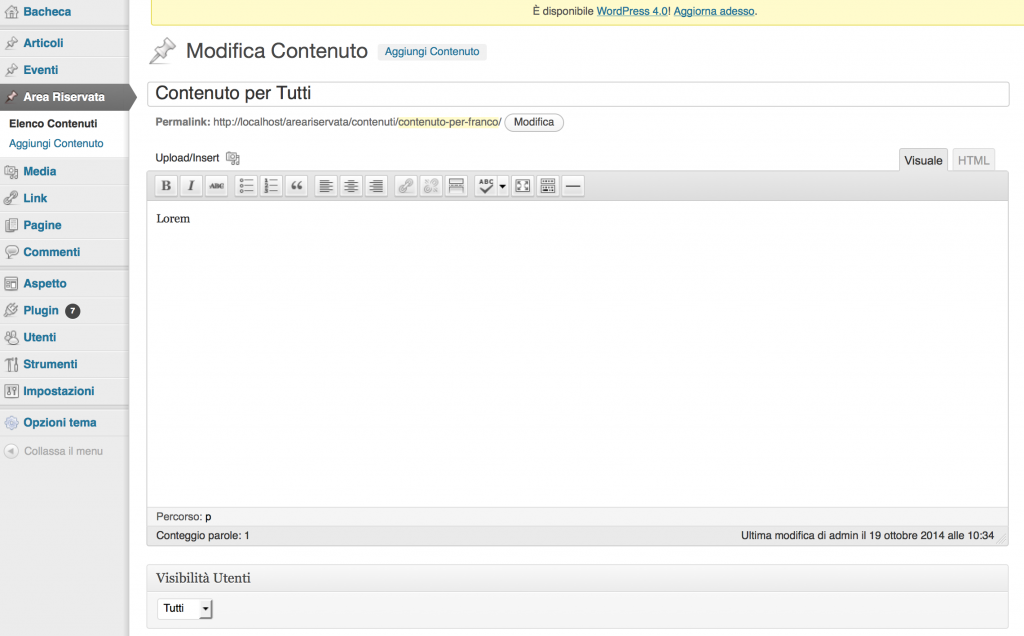Click the Contenuto per Tutti title field
Viewport: 1024px width, 636px height.
578,93
